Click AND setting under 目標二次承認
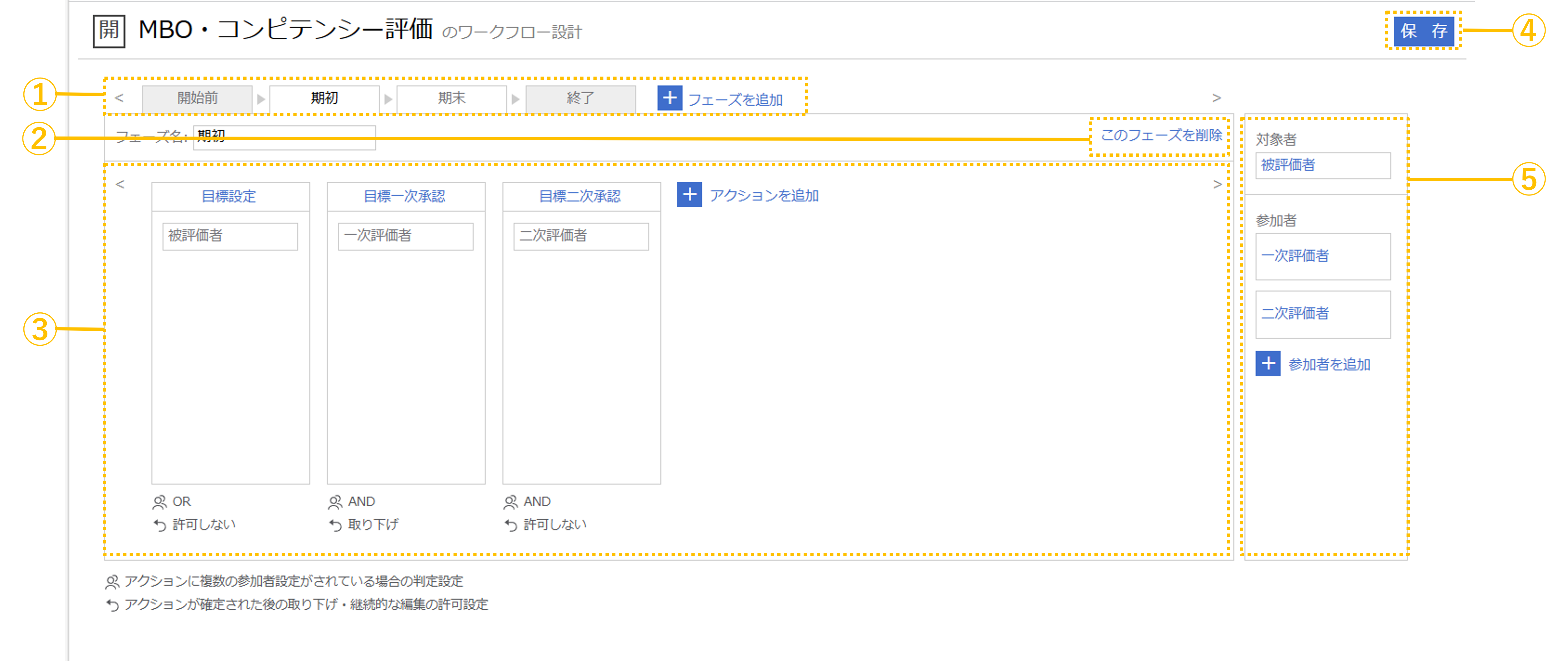 click(x=537, y=501)
